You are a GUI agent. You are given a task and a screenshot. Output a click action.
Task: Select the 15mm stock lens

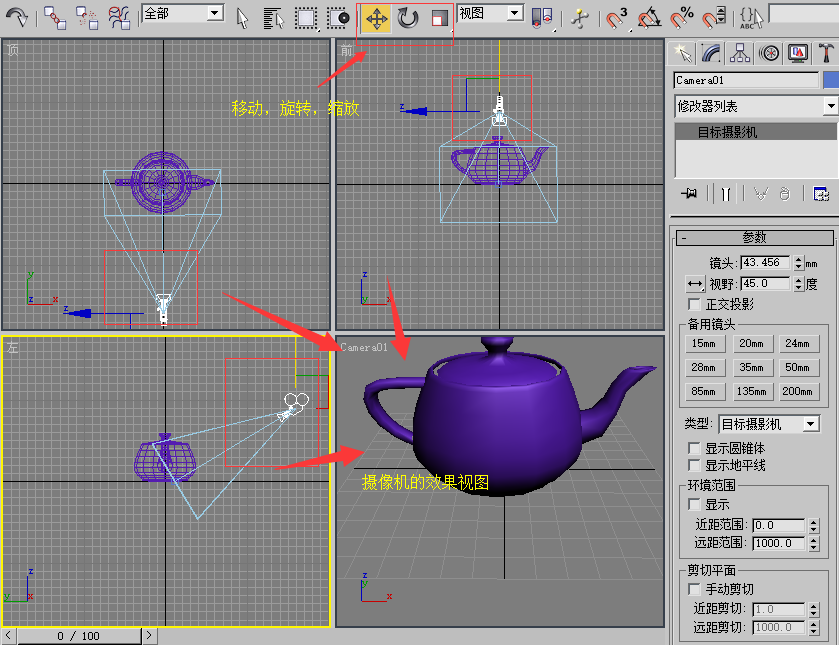point(705,343)
